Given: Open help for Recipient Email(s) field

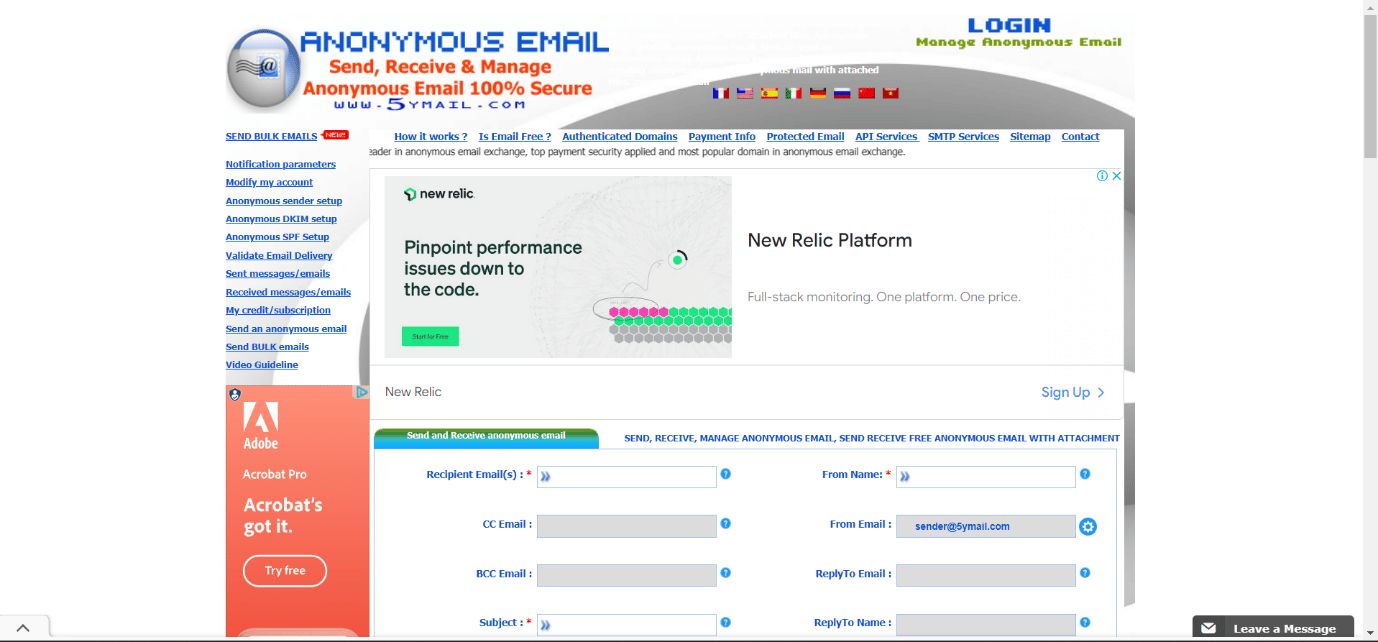Looking at the screenshot, I should click(x=726, y=474).
